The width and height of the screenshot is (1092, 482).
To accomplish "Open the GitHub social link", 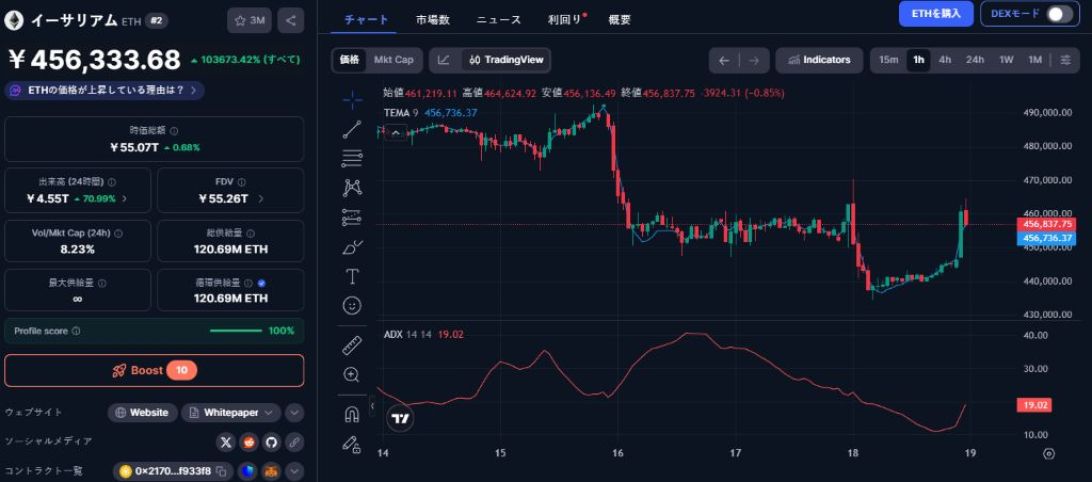I will [271, 442].
